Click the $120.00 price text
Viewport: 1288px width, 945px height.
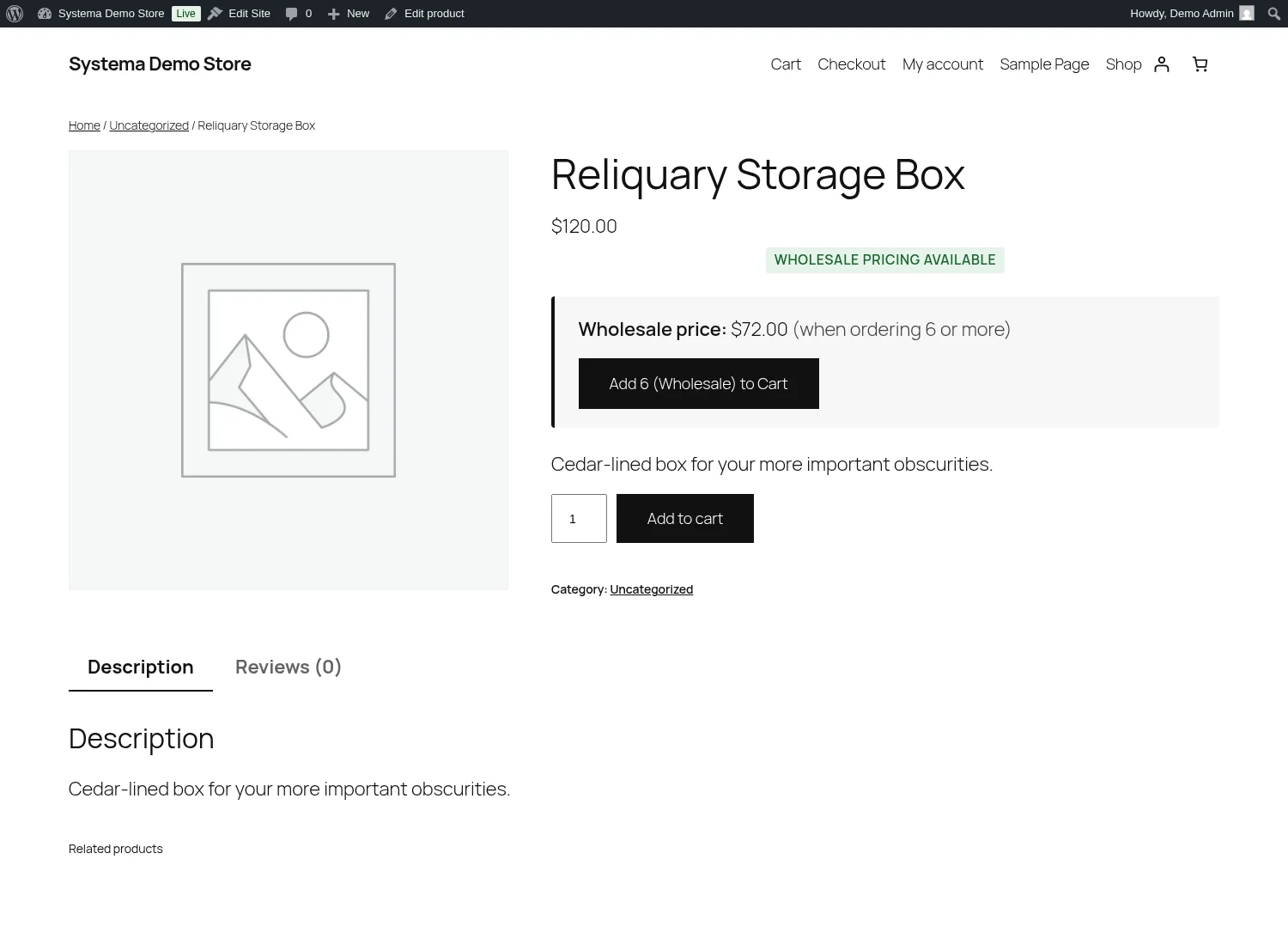(584, 226)
